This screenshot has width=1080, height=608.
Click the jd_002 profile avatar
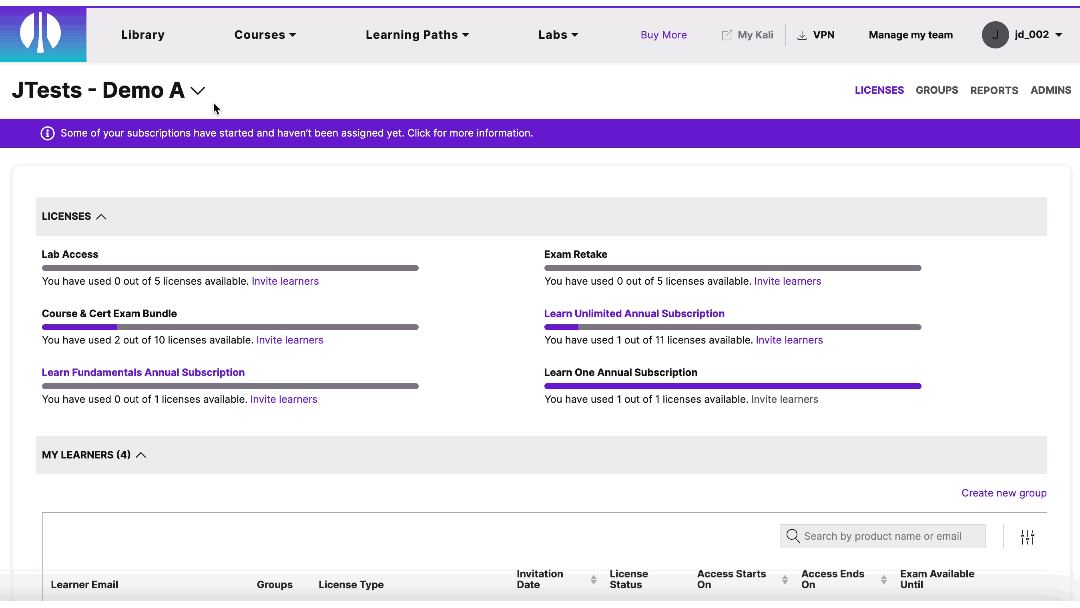click(x=995, y=34)
